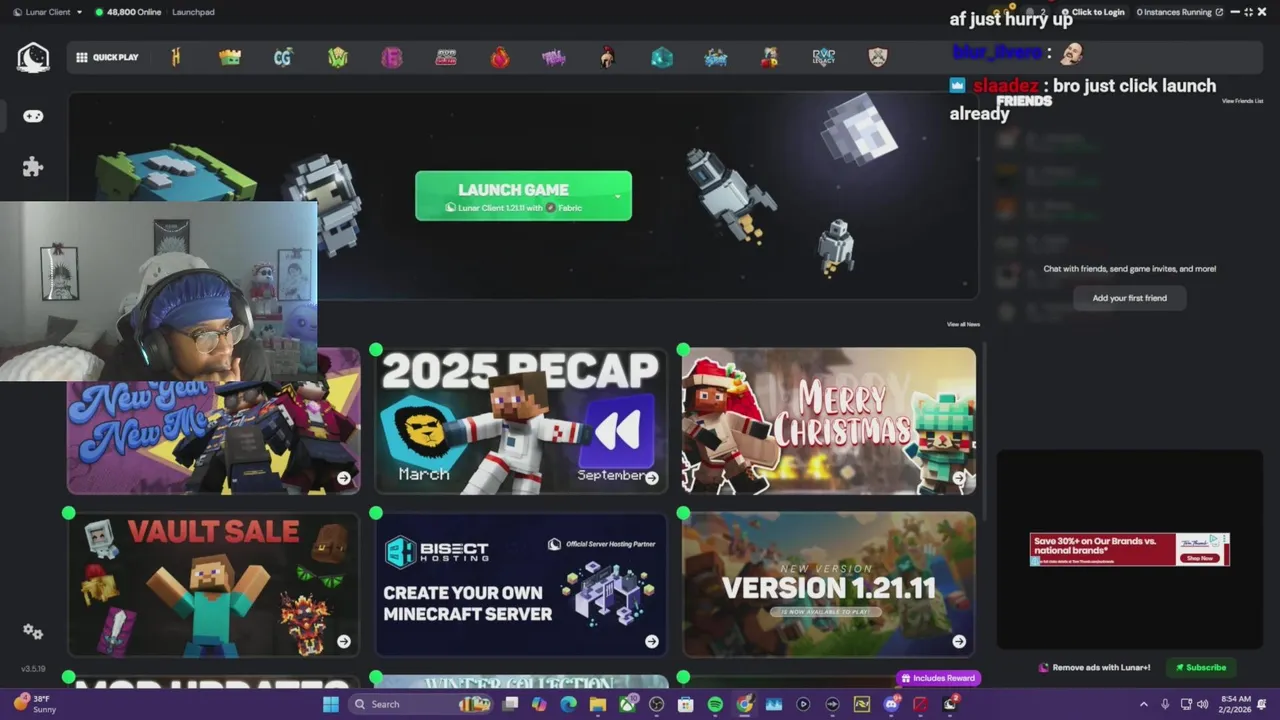Open the blue splash server icon
This screenshot has height=720, width=1280.
pyautogui.click(x=716, y=57)
